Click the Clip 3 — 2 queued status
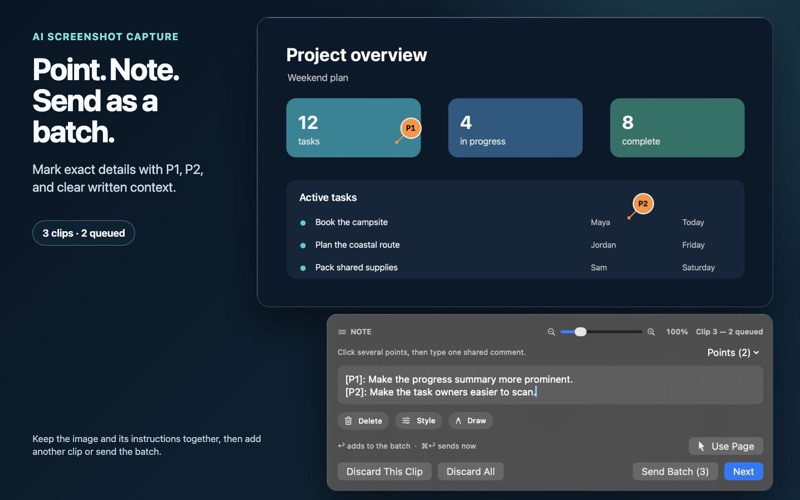The height and width of the screenshot is (500, 800). 730,332
